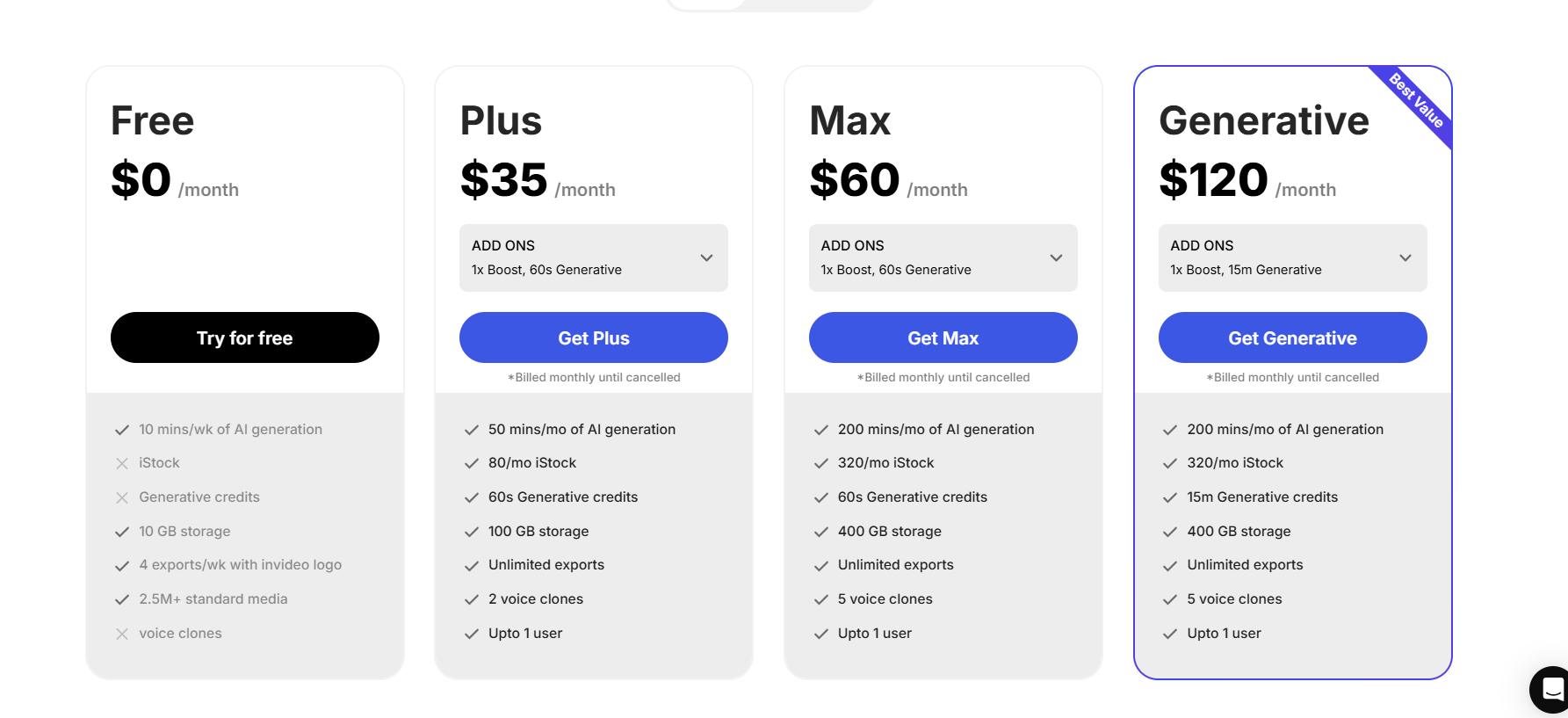The height and width of the screenshot is (718, 1568).
Task: Click the checkmark beside "10 GB storage" in Free plan
Action: pos(122,531)
